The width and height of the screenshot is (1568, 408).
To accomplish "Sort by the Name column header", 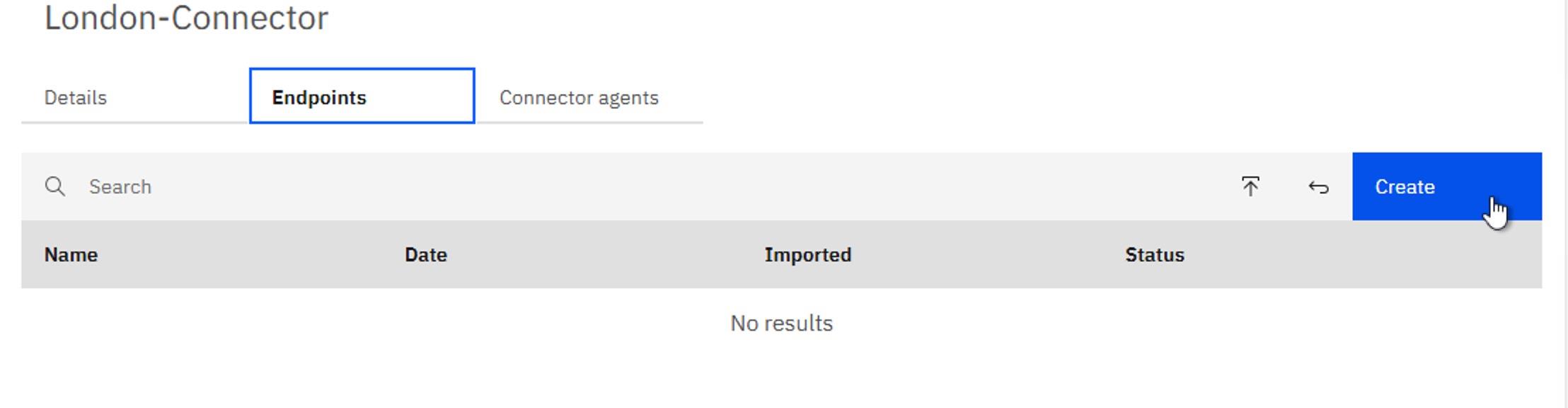I will click(x=71, y=255).
